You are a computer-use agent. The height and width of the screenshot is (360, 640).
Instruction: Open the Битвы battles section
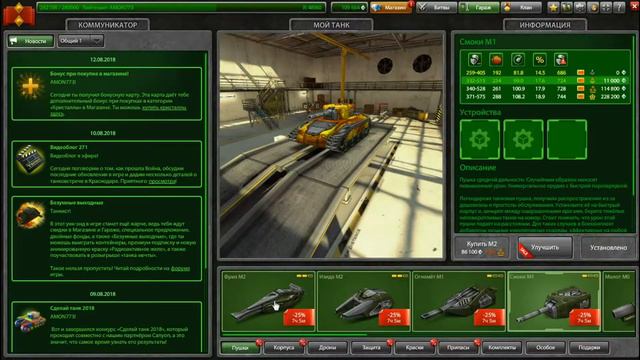click(436, 7)
